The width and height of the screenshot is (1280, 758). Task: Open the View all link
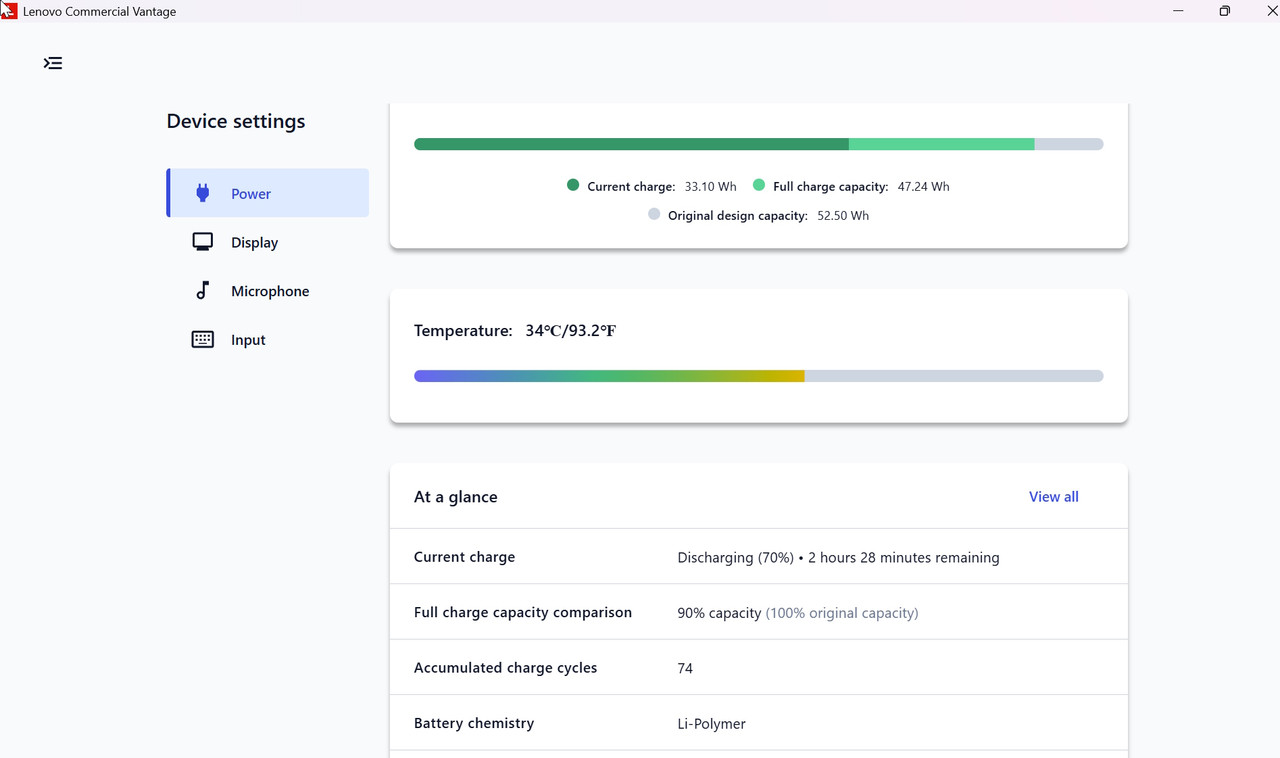[x=1054, y=497]
